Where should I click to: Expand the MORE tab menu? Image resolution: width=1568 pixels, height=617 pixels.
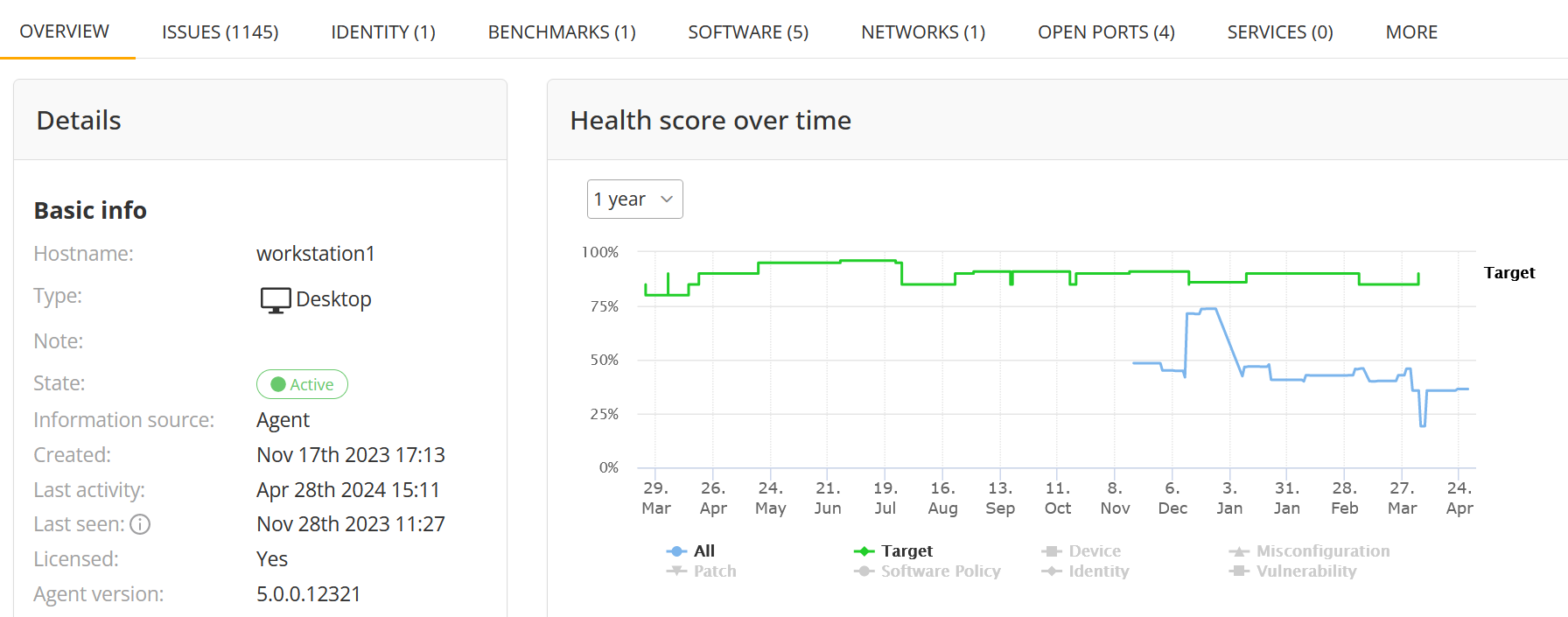coord(1411,32)
